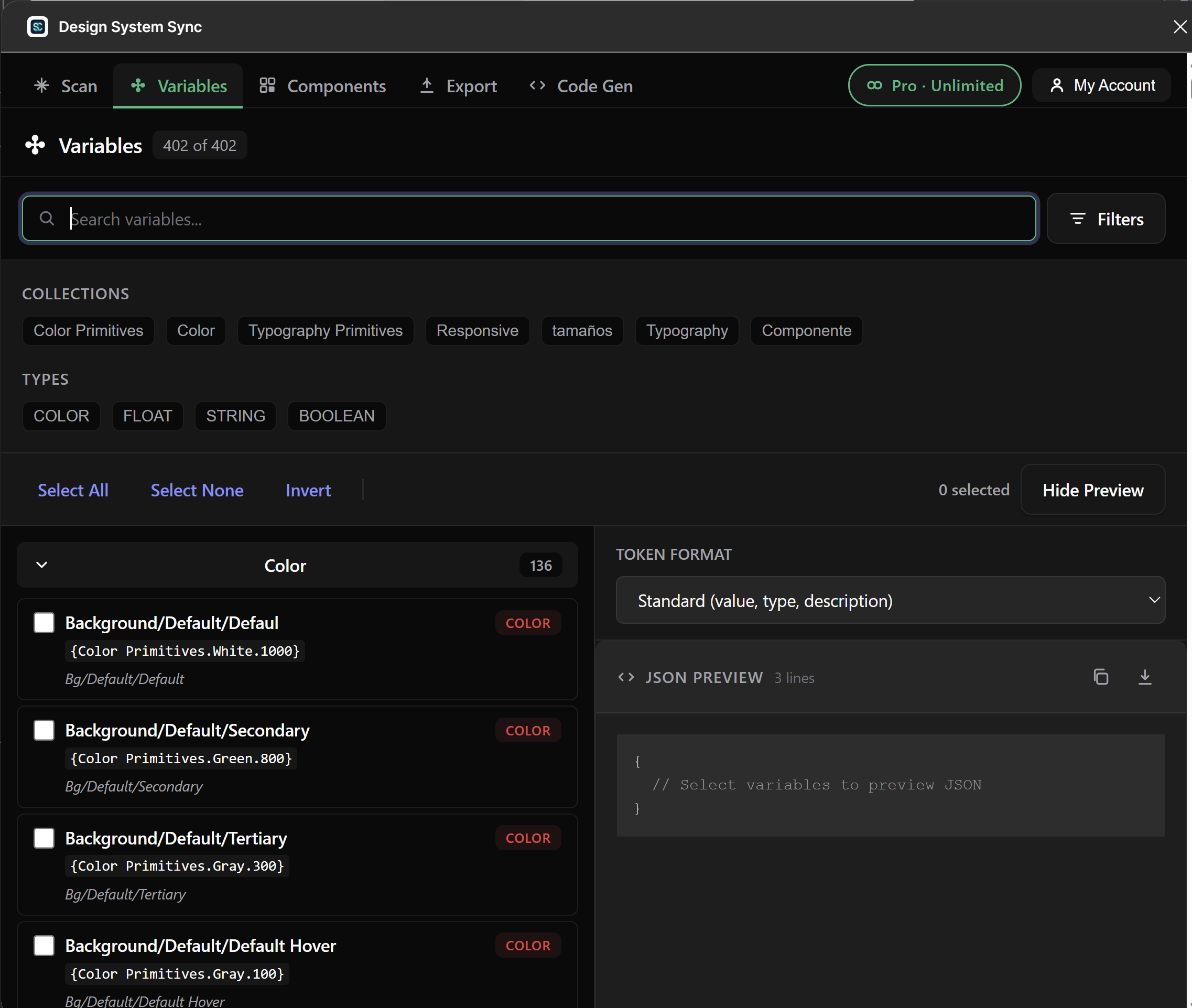Toggle the Color Primitives collection filter
The height and width of the screenshot is (1008, 1192).
(89, 331)
